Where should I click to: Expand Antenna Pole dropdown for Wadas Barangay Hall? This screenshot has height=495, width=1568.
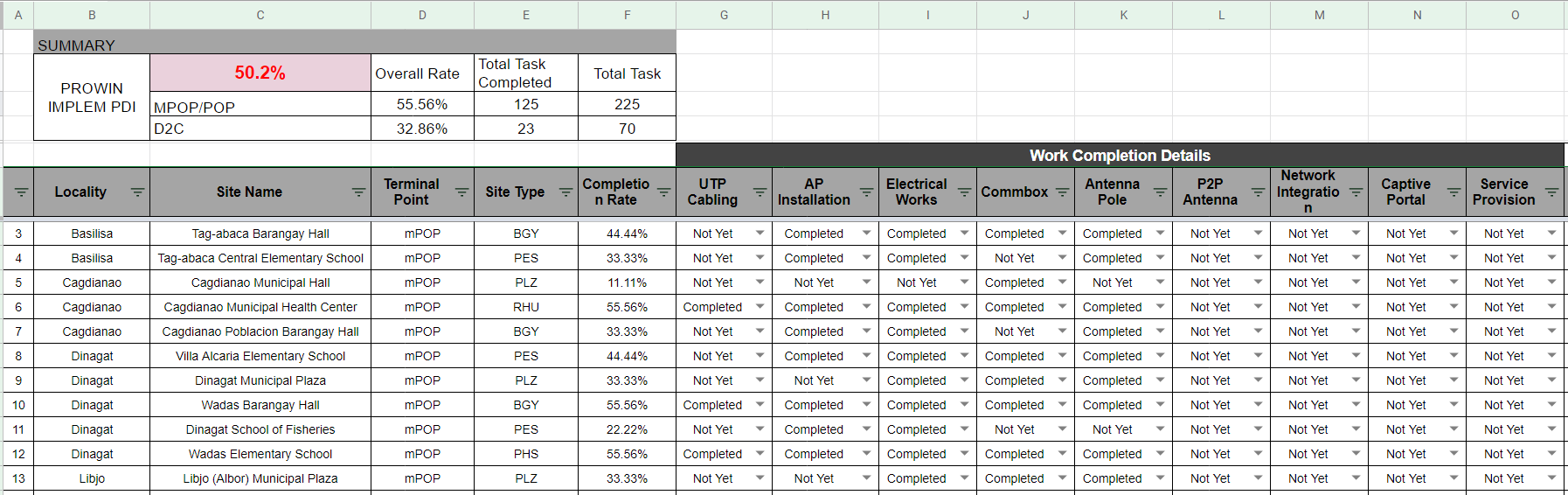point(1160,405)
